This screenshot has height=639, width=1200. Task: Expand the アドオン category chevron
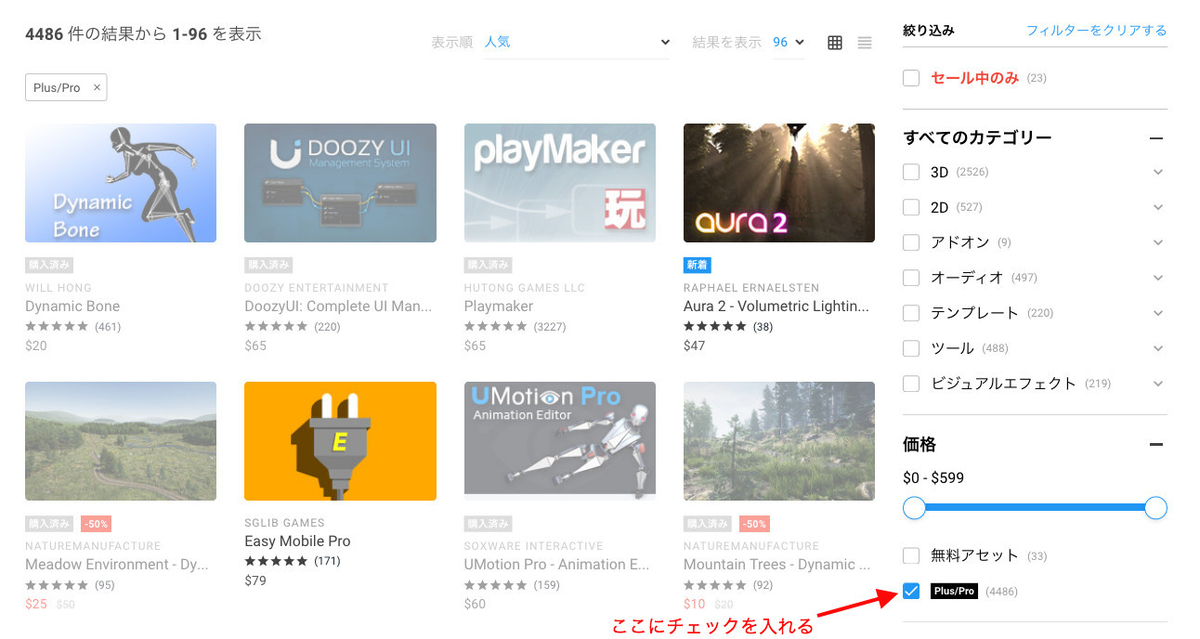pyautogui.click(x=1158, y=242)
